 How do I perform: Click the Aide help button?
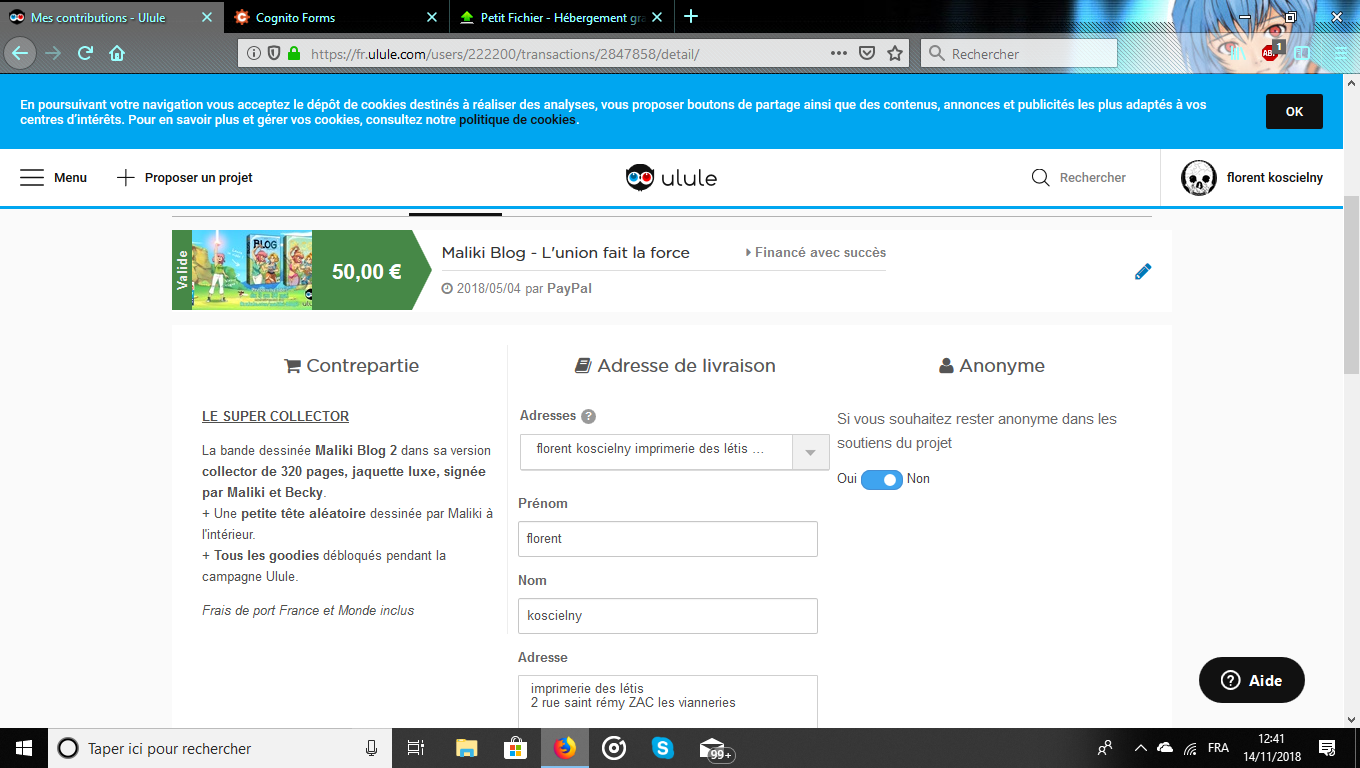pyautogui.click(x=1252, y=680)
